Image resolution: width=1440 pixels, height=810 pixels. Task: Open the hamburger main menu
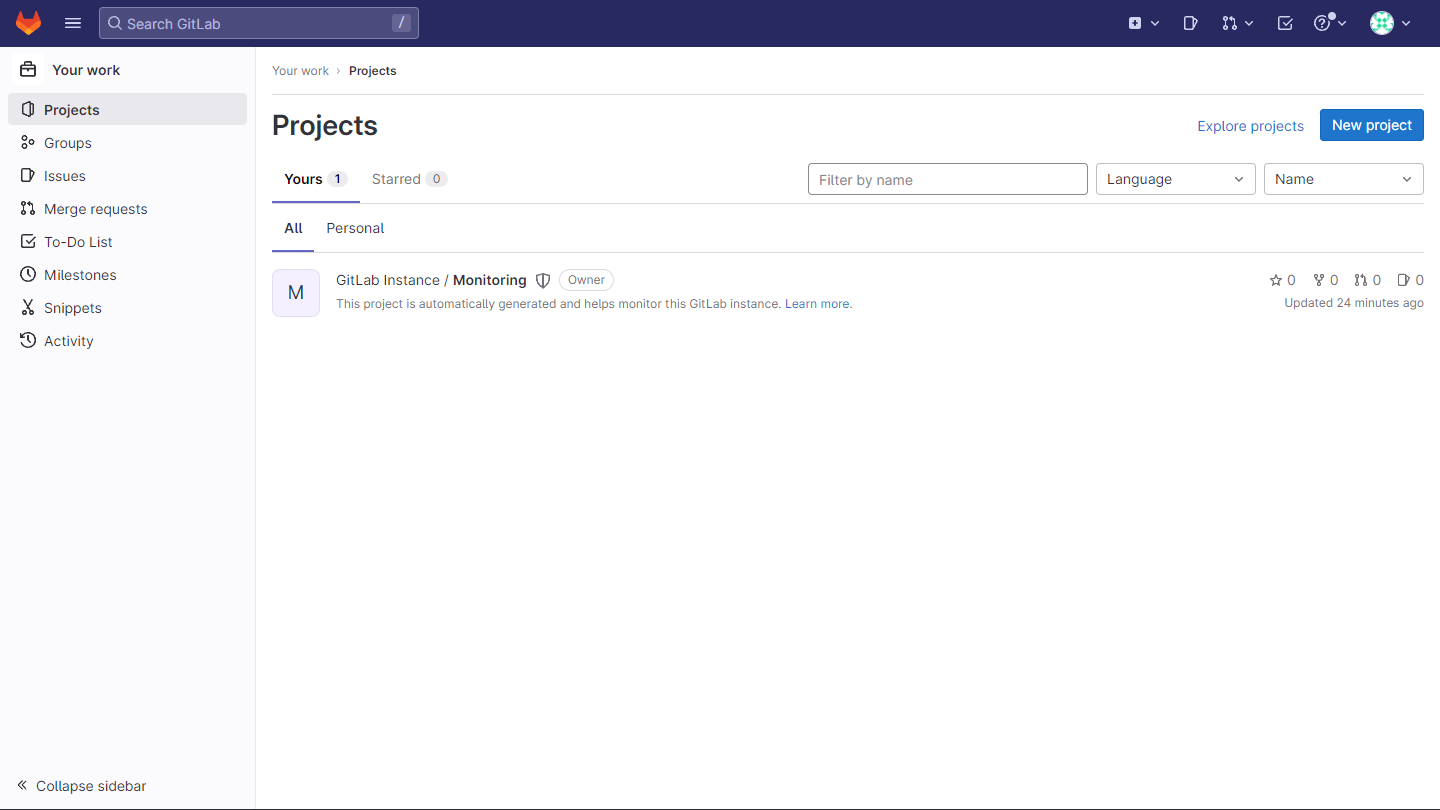pyautogui.click(x=73, y=23)
